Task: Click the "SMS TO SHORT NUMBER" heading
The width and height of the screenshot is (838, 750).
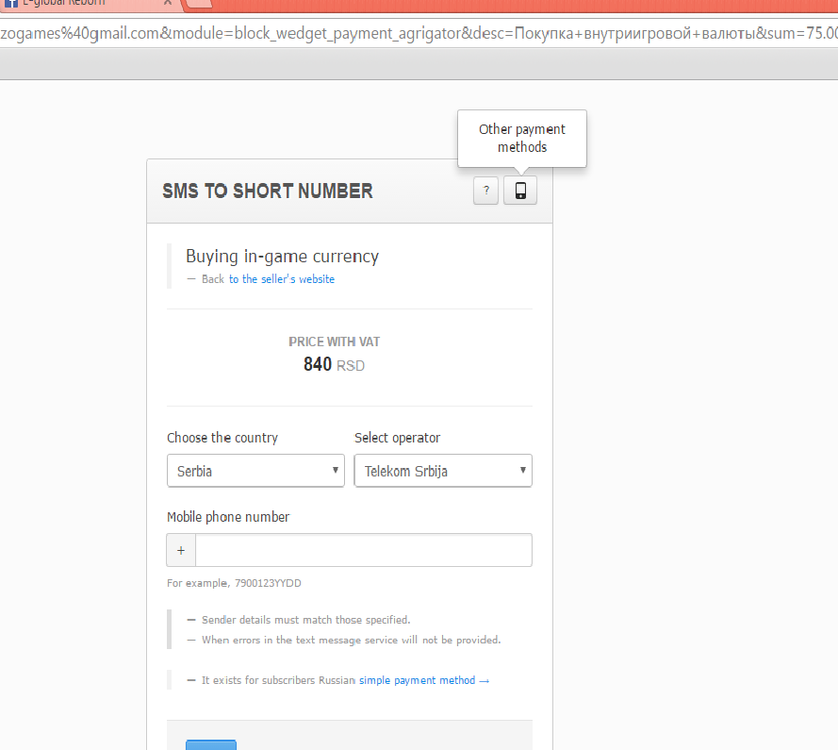Action: [x=268, y=191]
